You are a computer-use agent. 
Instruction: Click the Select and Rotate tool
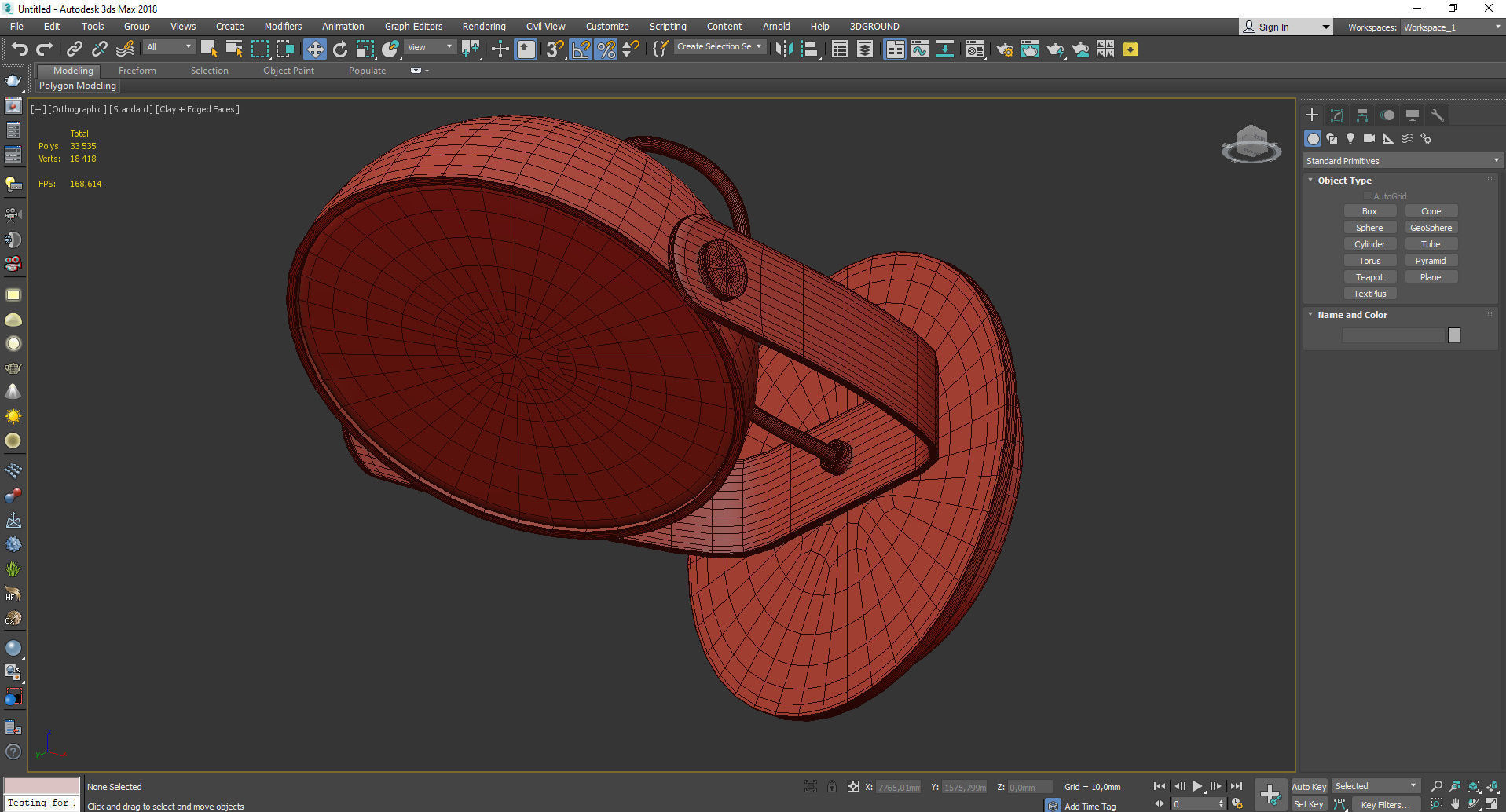point(339,49)
